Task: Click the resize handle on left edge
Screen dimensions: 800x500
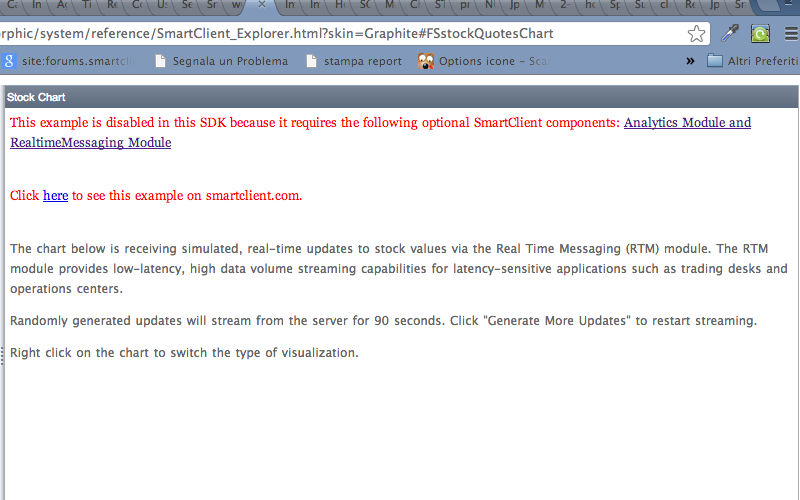Action: tap(2, 355)
